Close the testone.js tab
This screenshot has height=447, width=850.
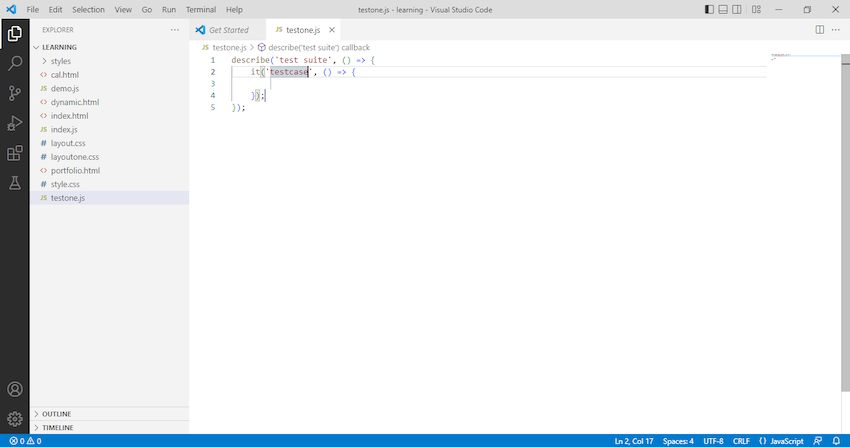[x=332, y=30]
